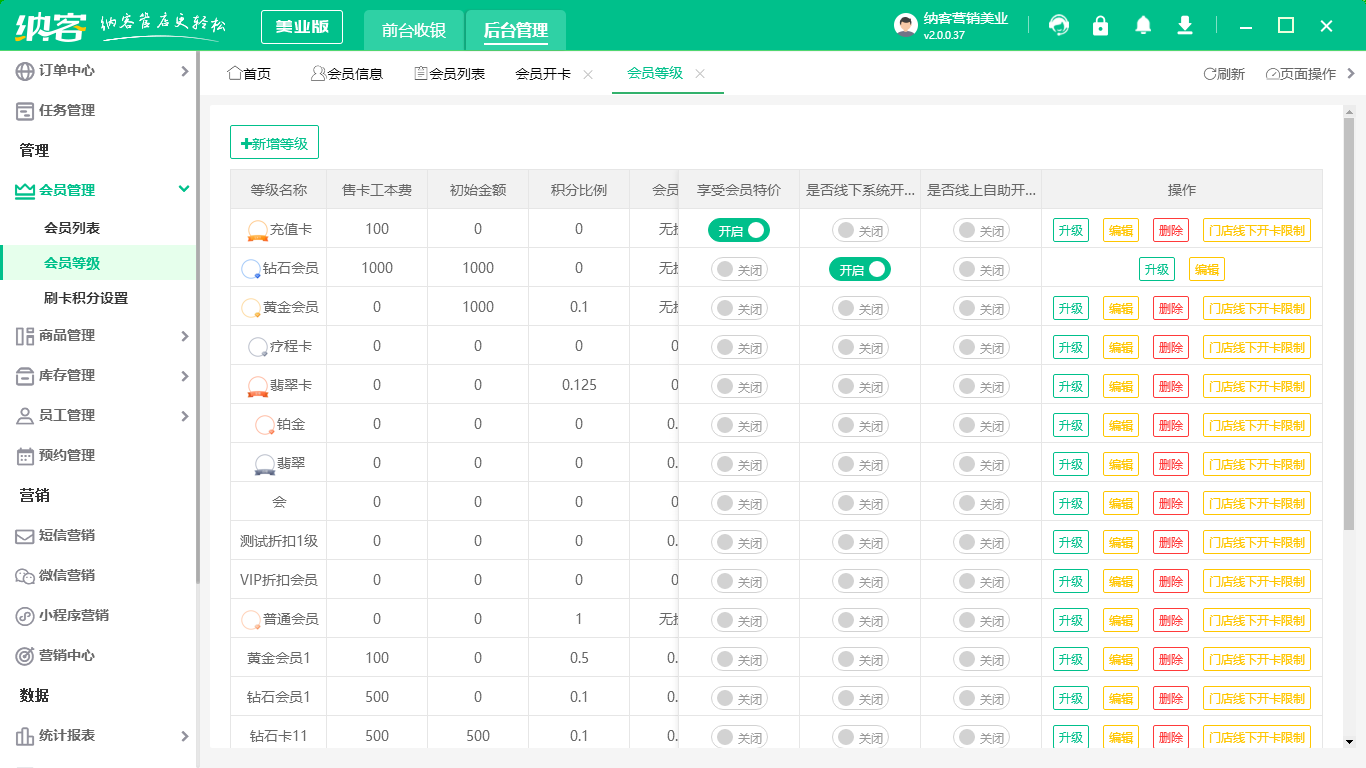Image resolution: width=1366 pixels, height=768 pixels.
Task: Click the user avatar icon
Action: click(905, 26)
